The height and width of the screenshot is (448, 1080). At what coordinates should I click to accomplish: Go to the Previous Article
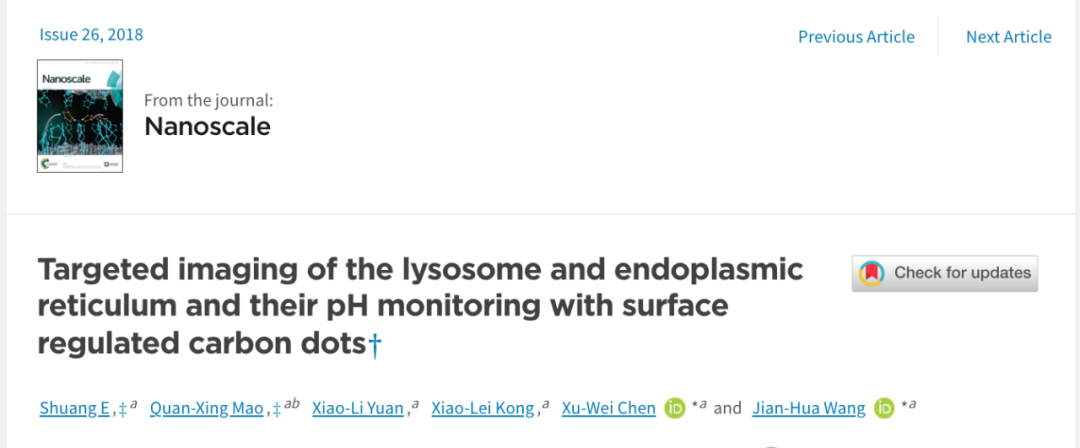[856, 37]
